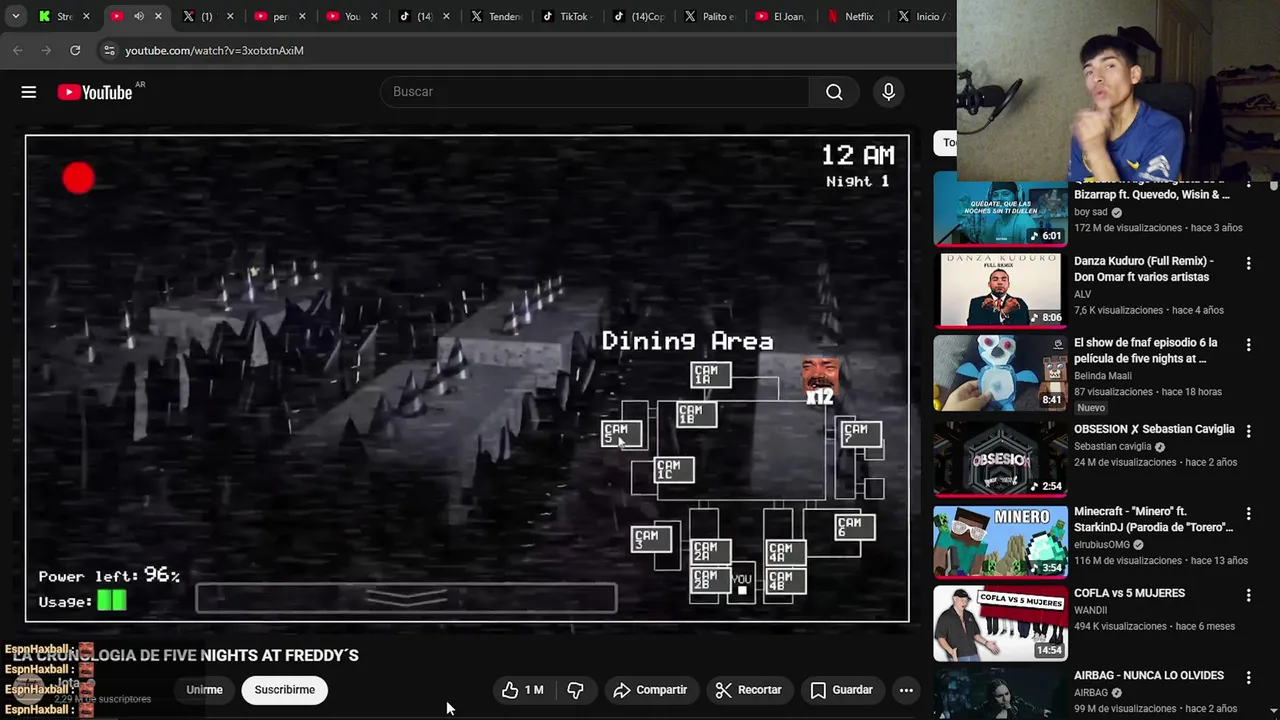Save video with the Guardar button
This screenshot has height=720, width=1280.
[x=842, y=690]
